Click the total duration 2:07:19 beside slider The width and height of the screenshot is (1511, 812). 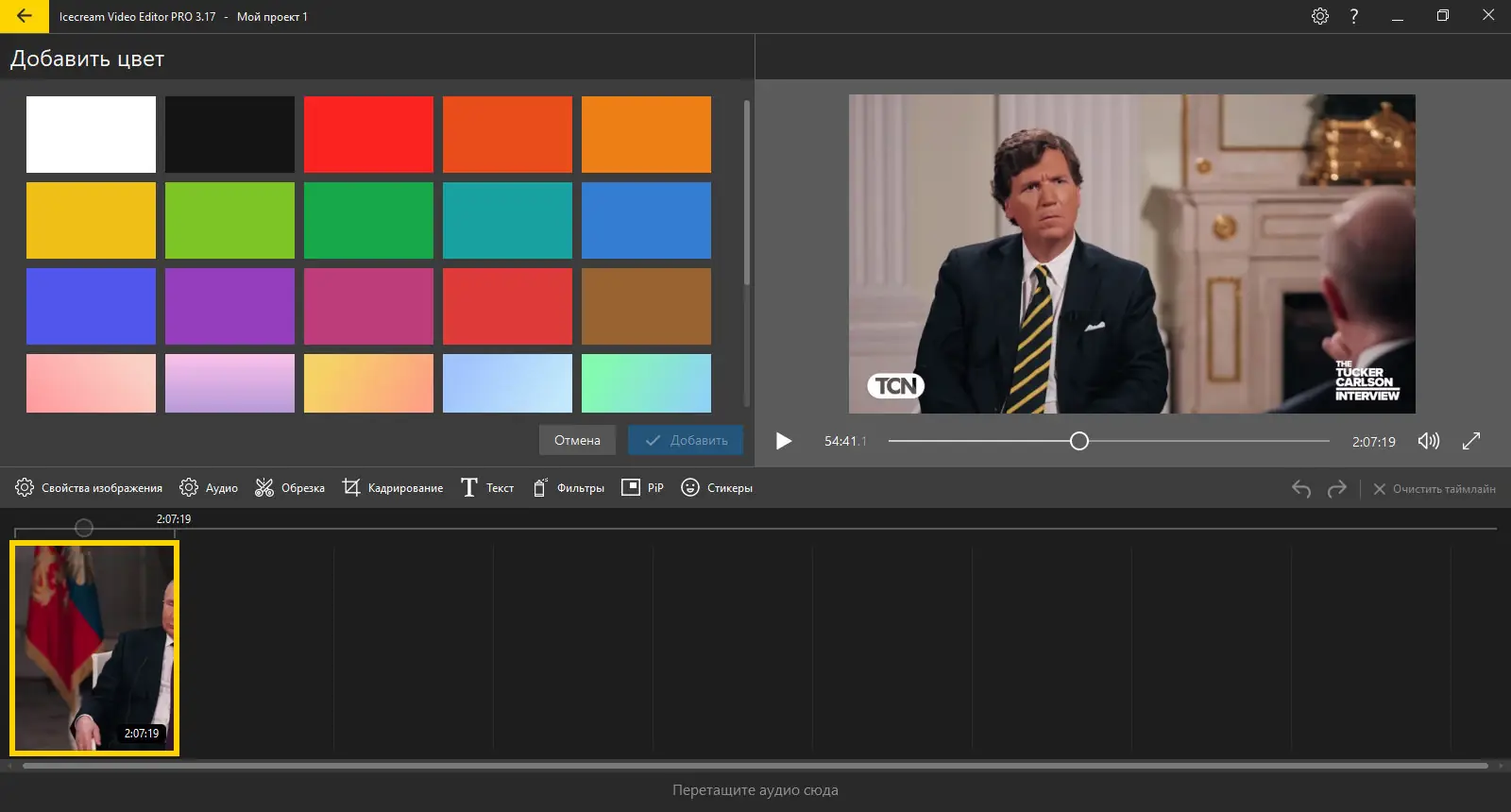[x=1373, y=441]
